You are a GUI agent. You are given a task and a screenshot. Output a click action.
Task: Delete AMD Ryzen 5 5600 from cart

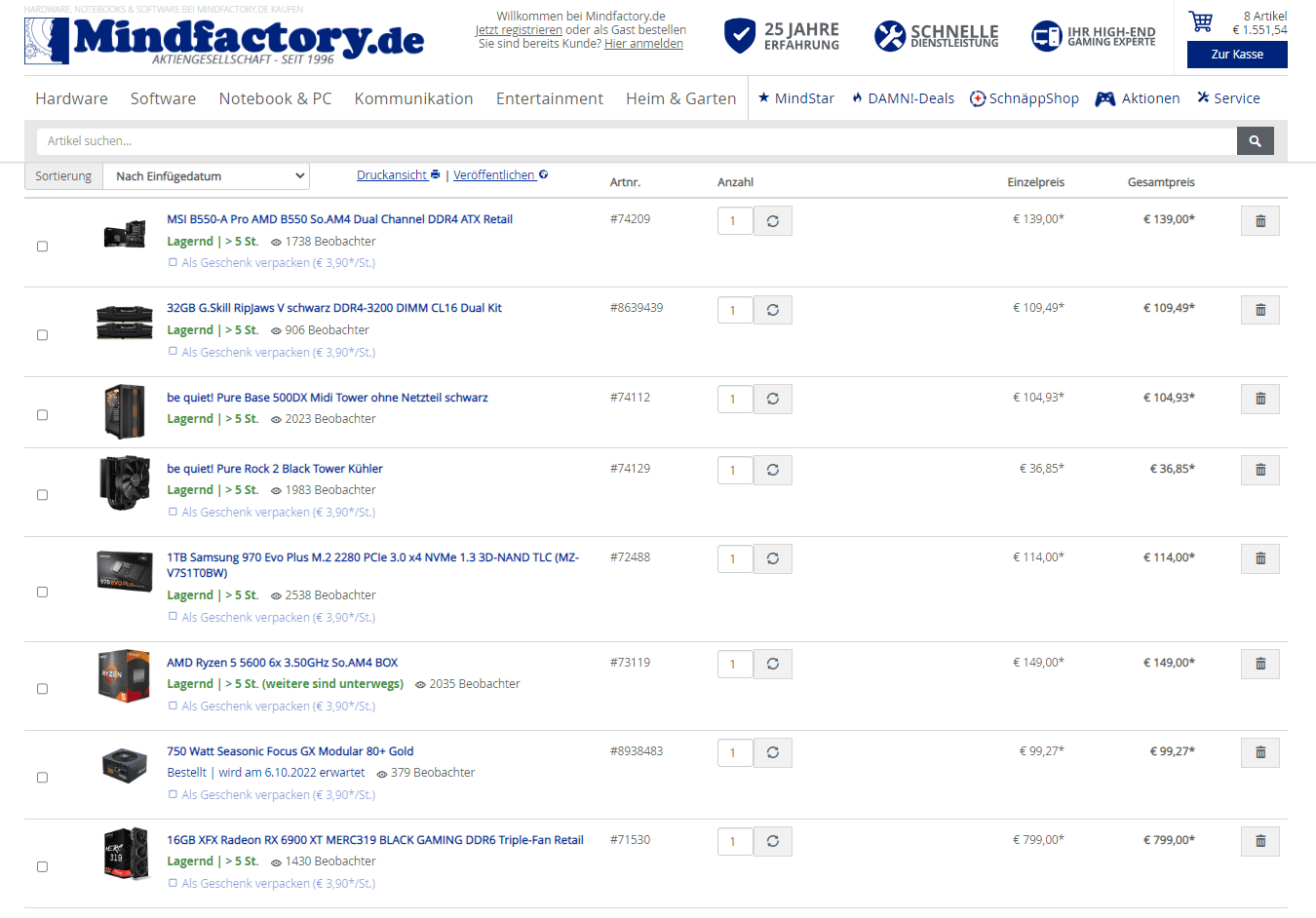pyautogui.click(x=1260, y=664)
